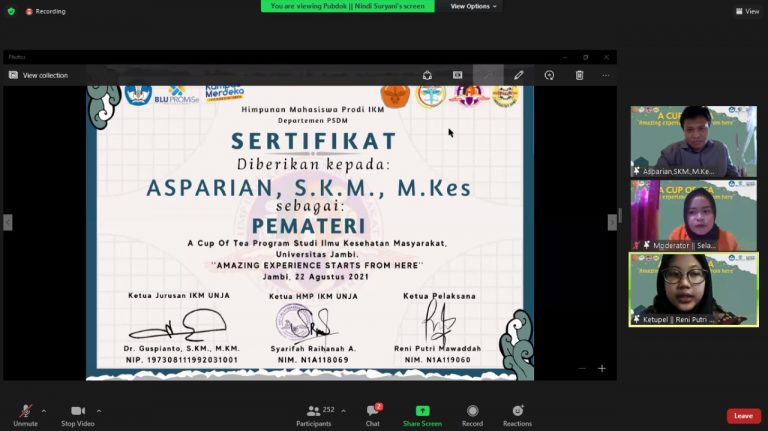Click the Ketua Jurusan IKM UNJA label
Screen dimensions: 768x431
click(179, 295)
